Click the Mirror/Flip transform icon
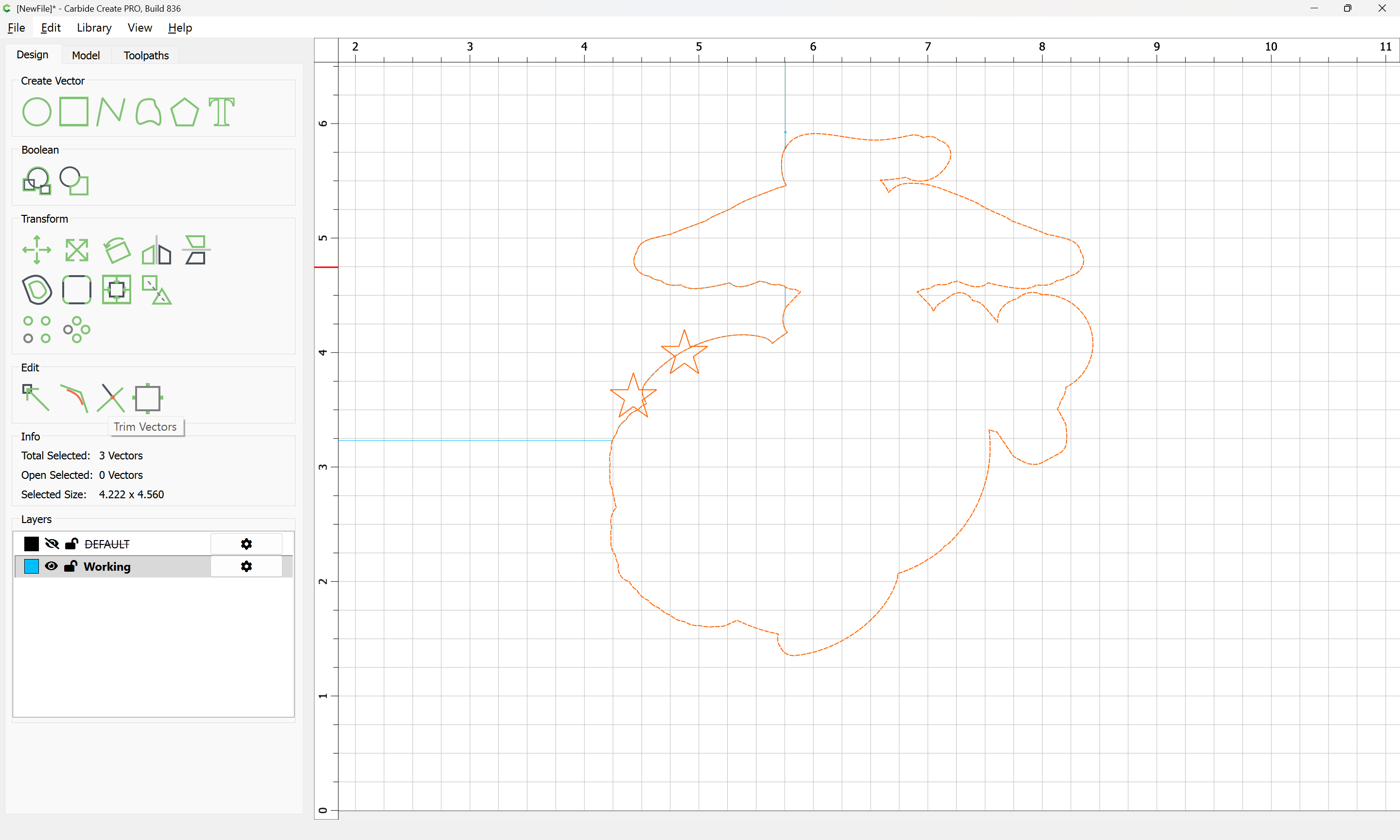Screen dimensions: 1400x840 click(156, 250)
